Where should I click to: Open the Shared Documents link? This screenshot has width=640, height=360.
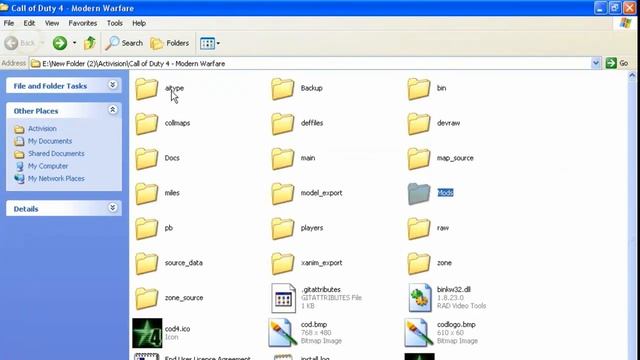(x=56, y=154)
